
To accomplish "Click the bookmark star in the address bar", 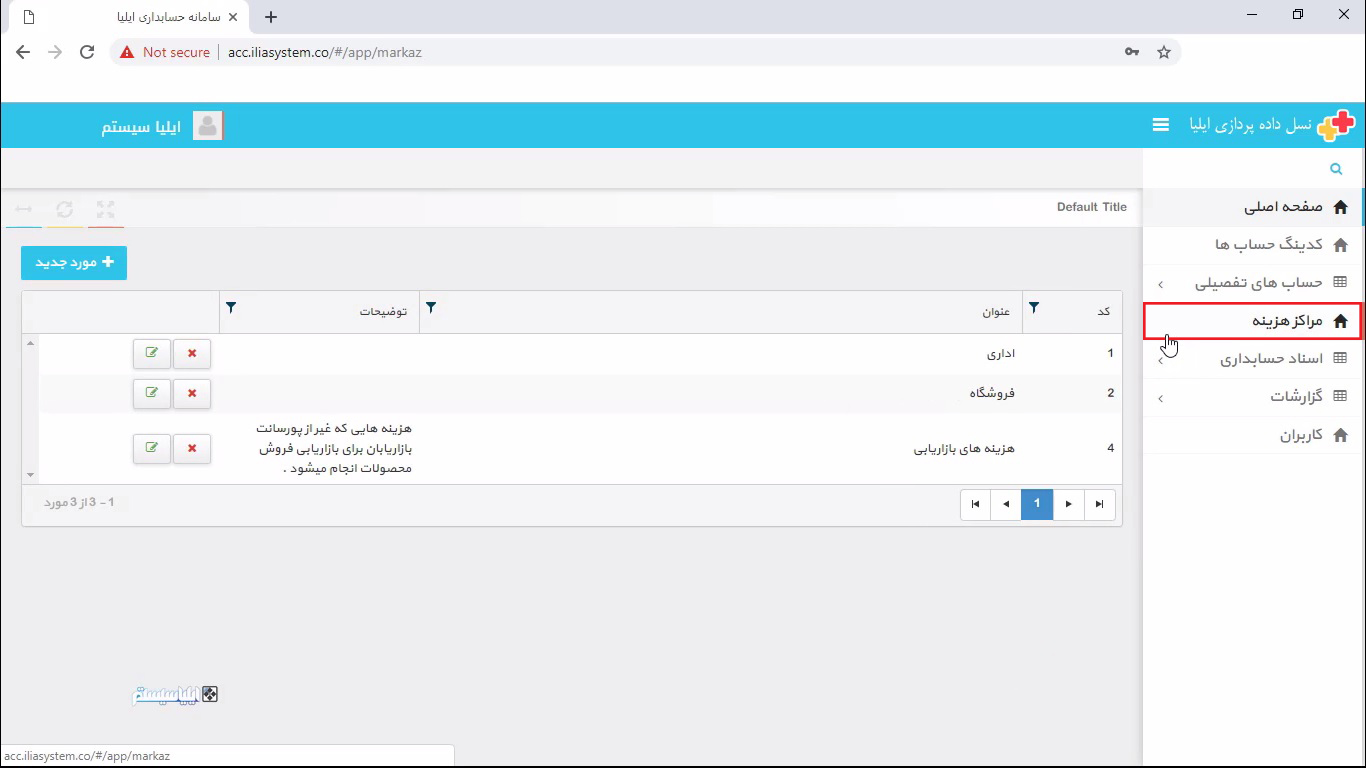I will [x=1163, y=51].
